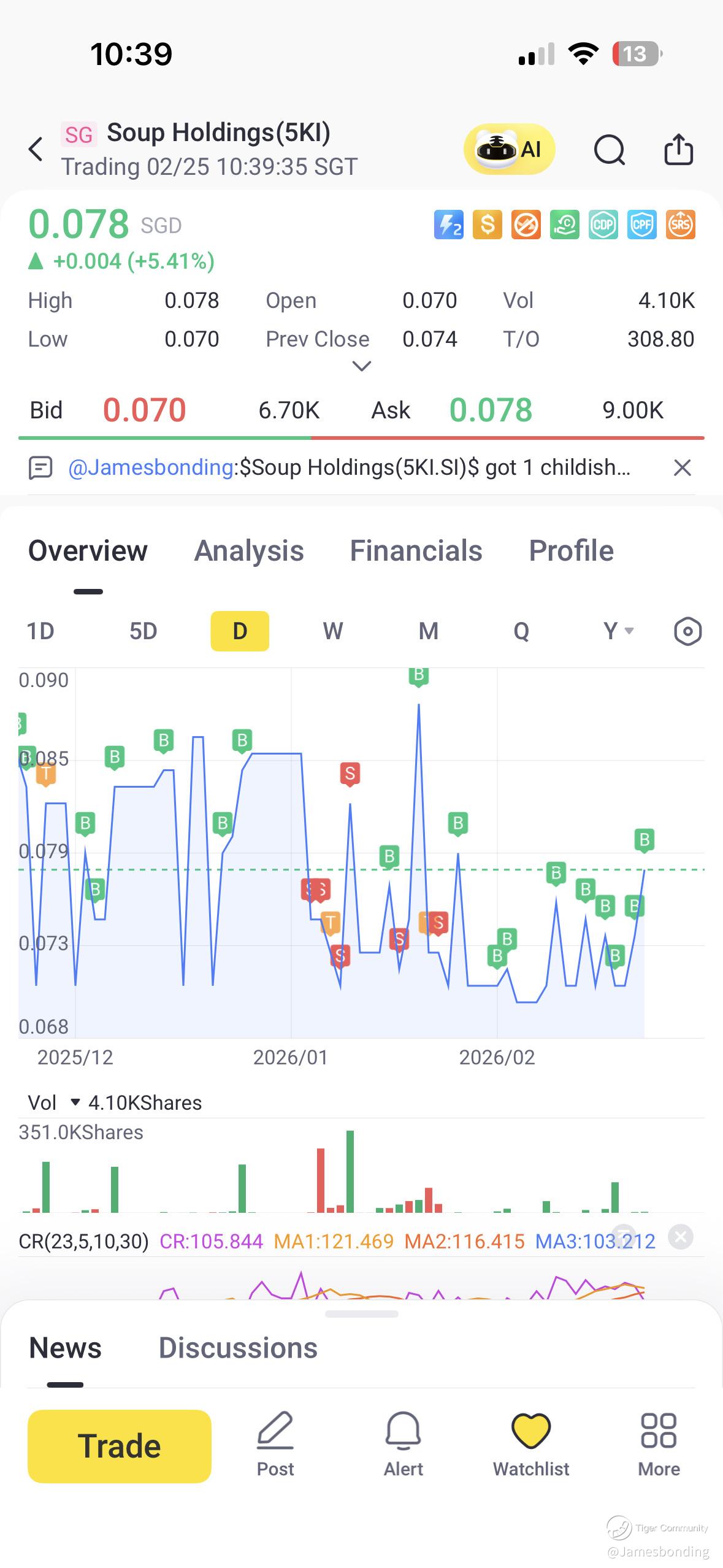Open chart settings hexagon icon

[x=687, y=631]
